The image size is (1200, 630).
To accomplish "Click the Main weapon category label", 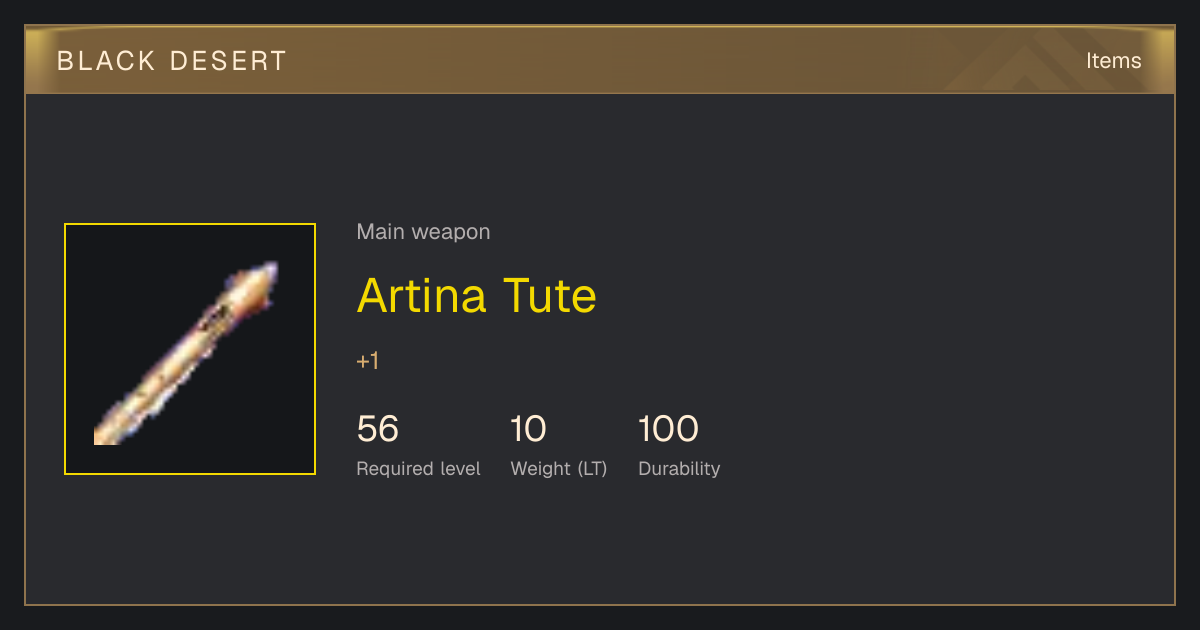I will click(423, 232).
